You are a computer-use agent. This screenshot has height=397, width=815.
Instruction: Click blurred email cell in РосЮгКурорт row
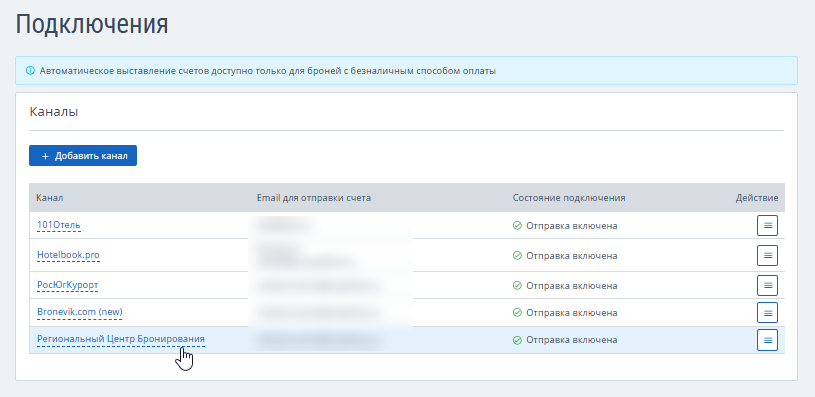pos(318,286)
